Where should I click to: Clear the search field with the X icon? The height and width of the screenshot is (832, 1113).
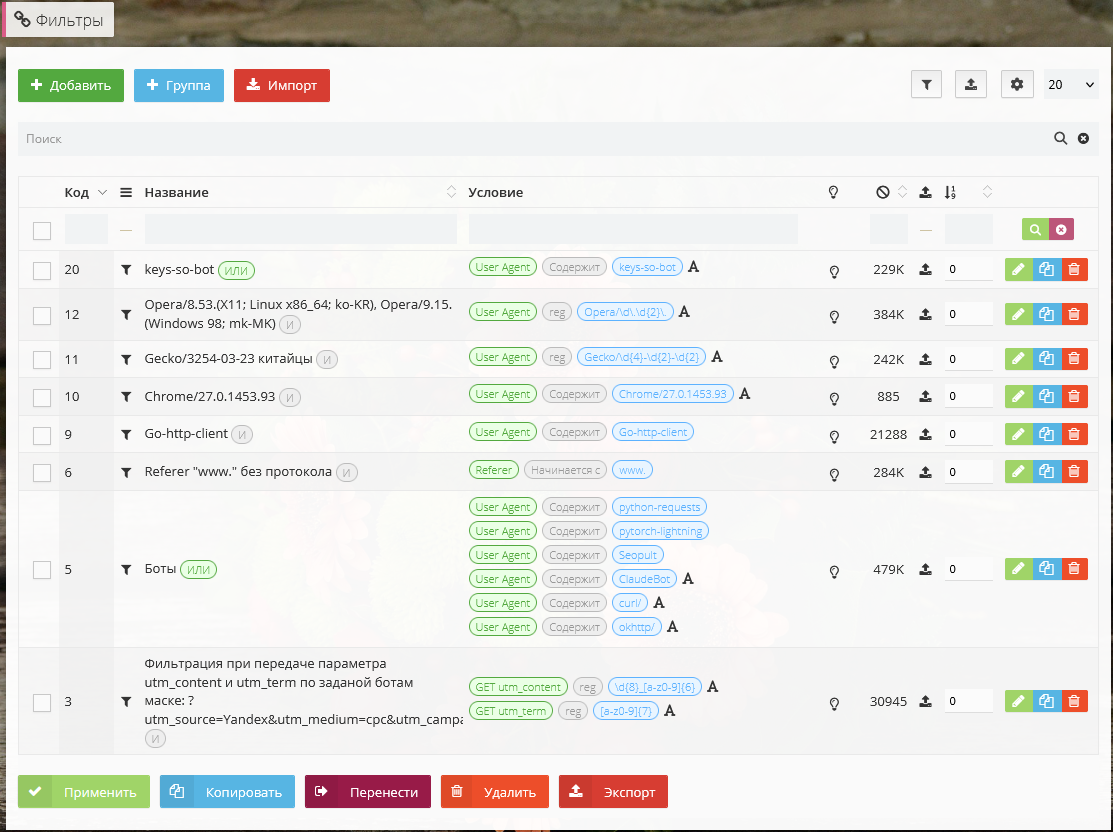coord(1083,139)
